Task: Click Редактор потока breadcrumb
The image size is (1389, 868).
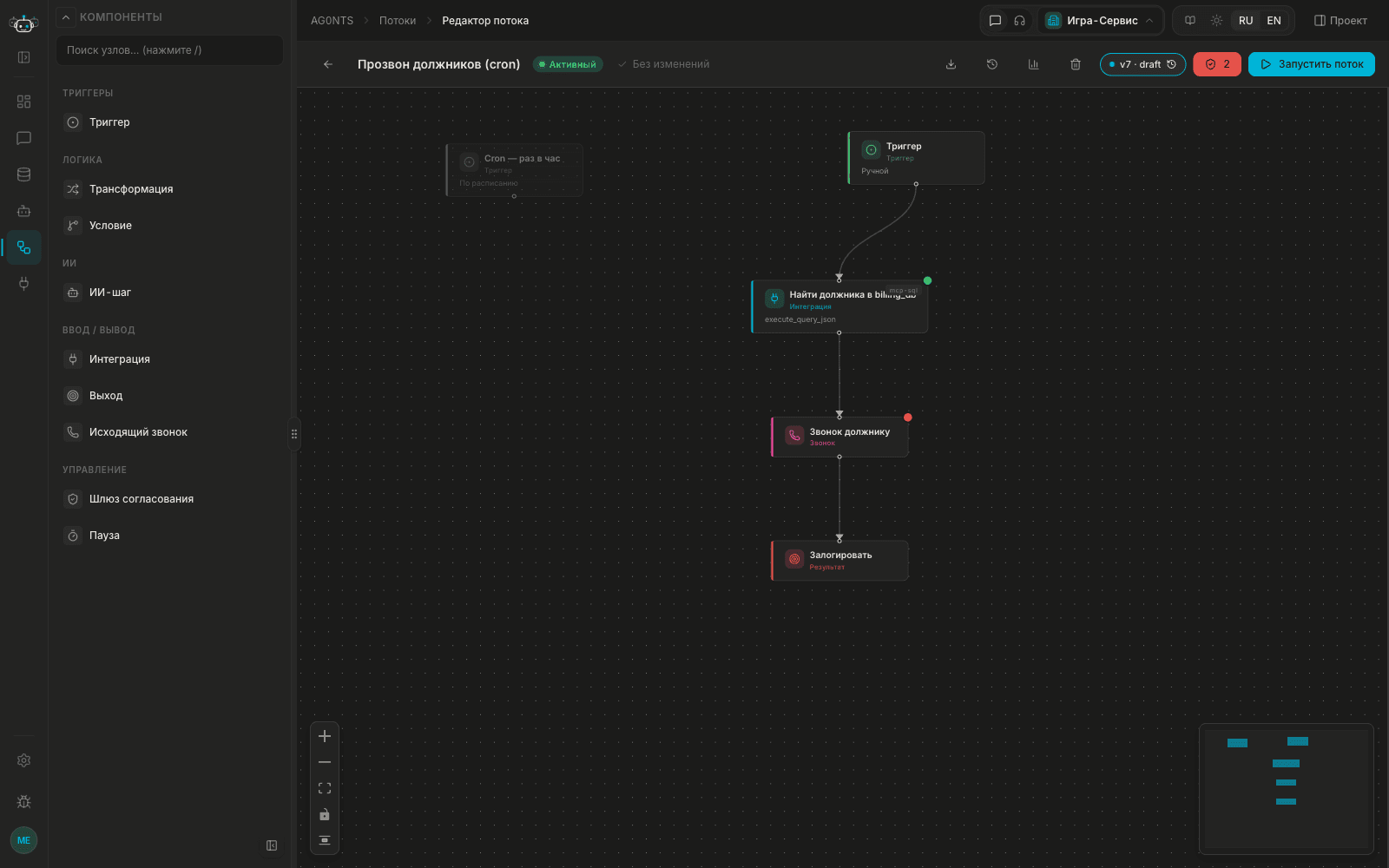Action: point(485,21)
